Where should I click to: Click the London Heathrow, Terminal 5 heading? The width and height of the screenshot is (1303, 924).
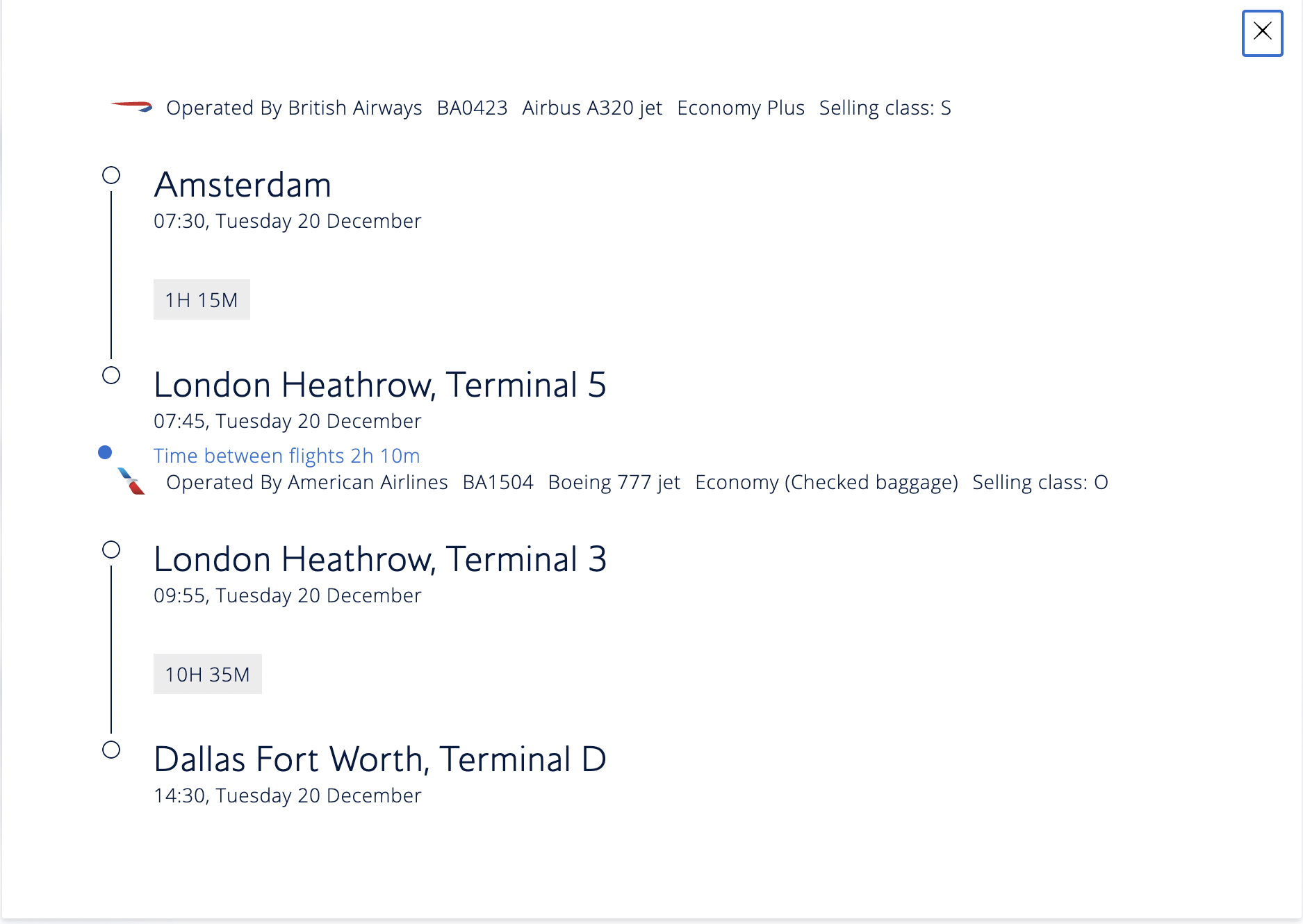click(379, 385)
